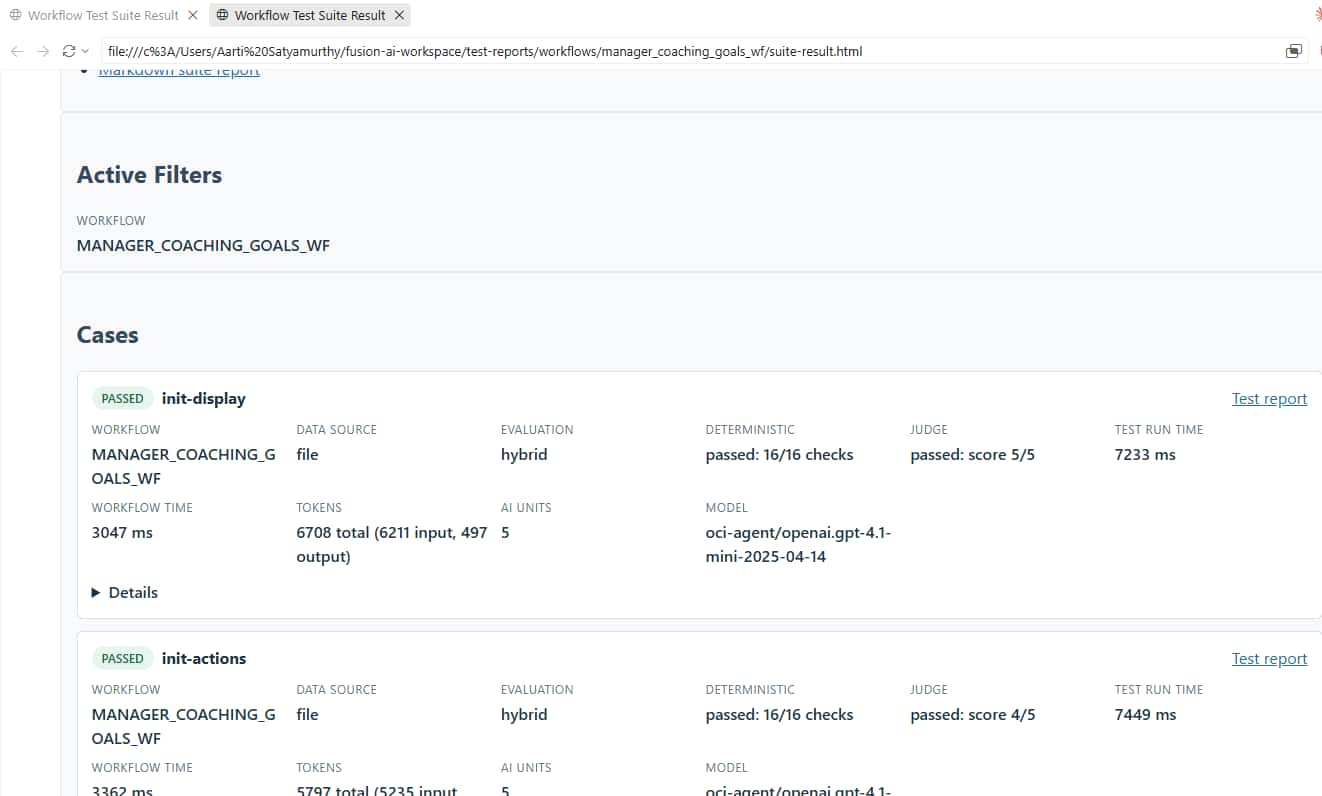The image size is (1322, 796).
Task: Click the file URL address bar
Action: click(x=690, y=51)
